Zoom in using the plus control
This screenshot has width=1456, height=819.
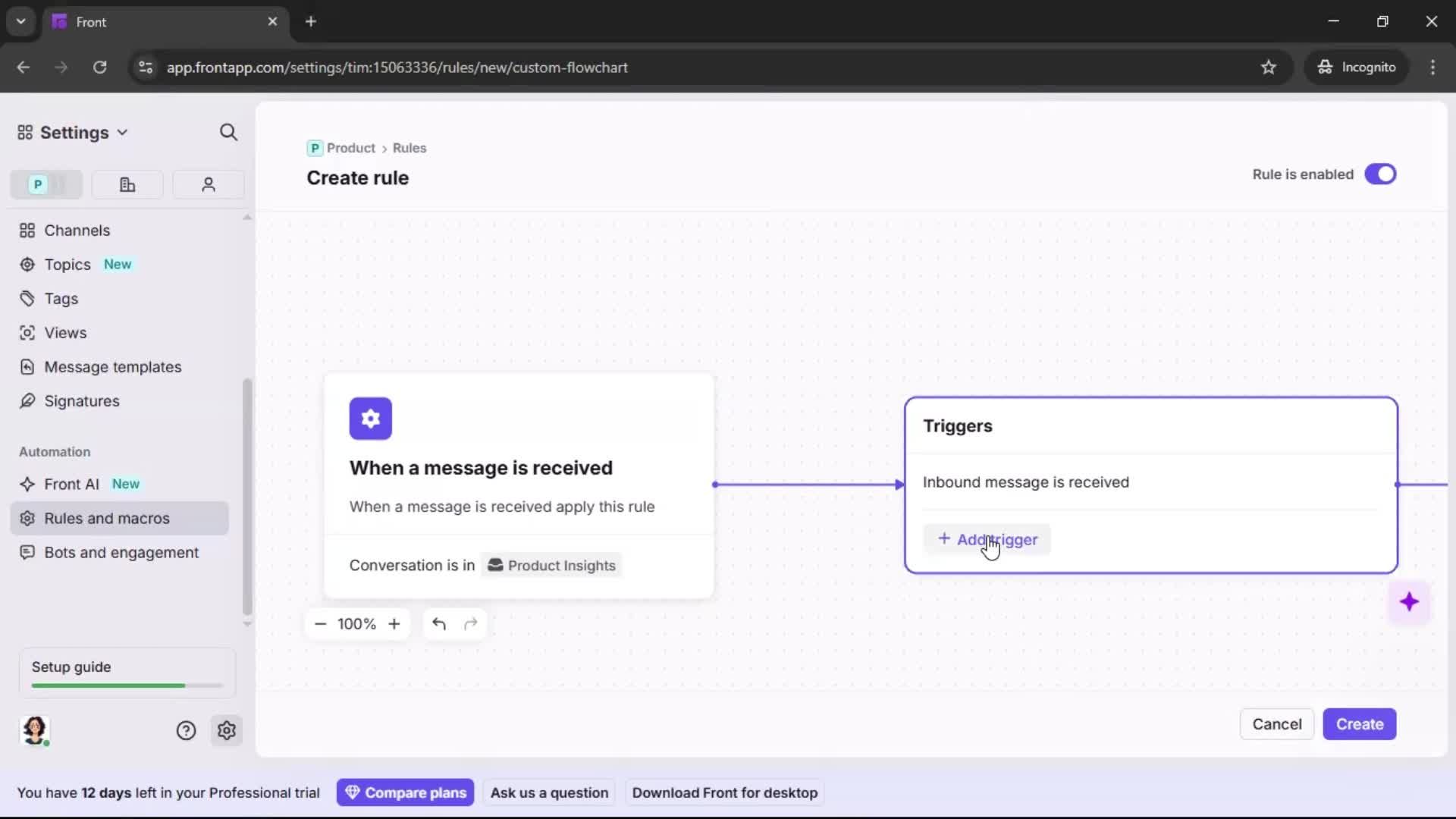coord(395,623)
